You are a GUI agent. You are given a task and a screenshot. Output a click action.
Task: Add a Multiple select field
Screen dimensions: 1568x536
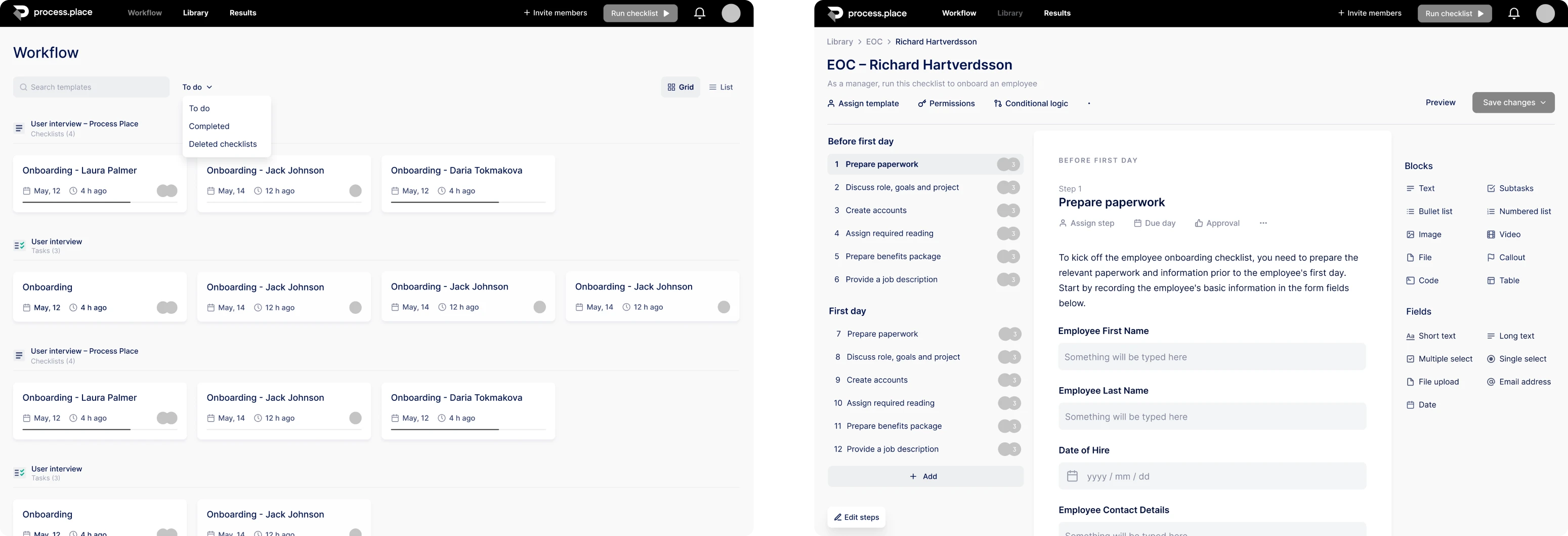tap(1439, 359)
